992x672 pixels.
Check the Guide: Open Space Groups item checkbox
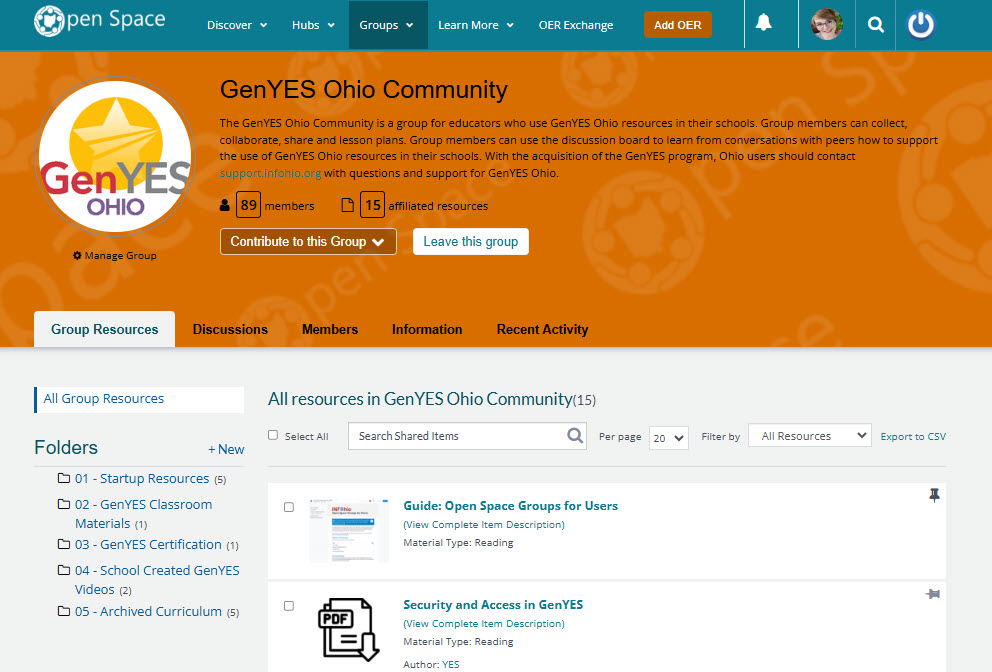coord(289,507)
